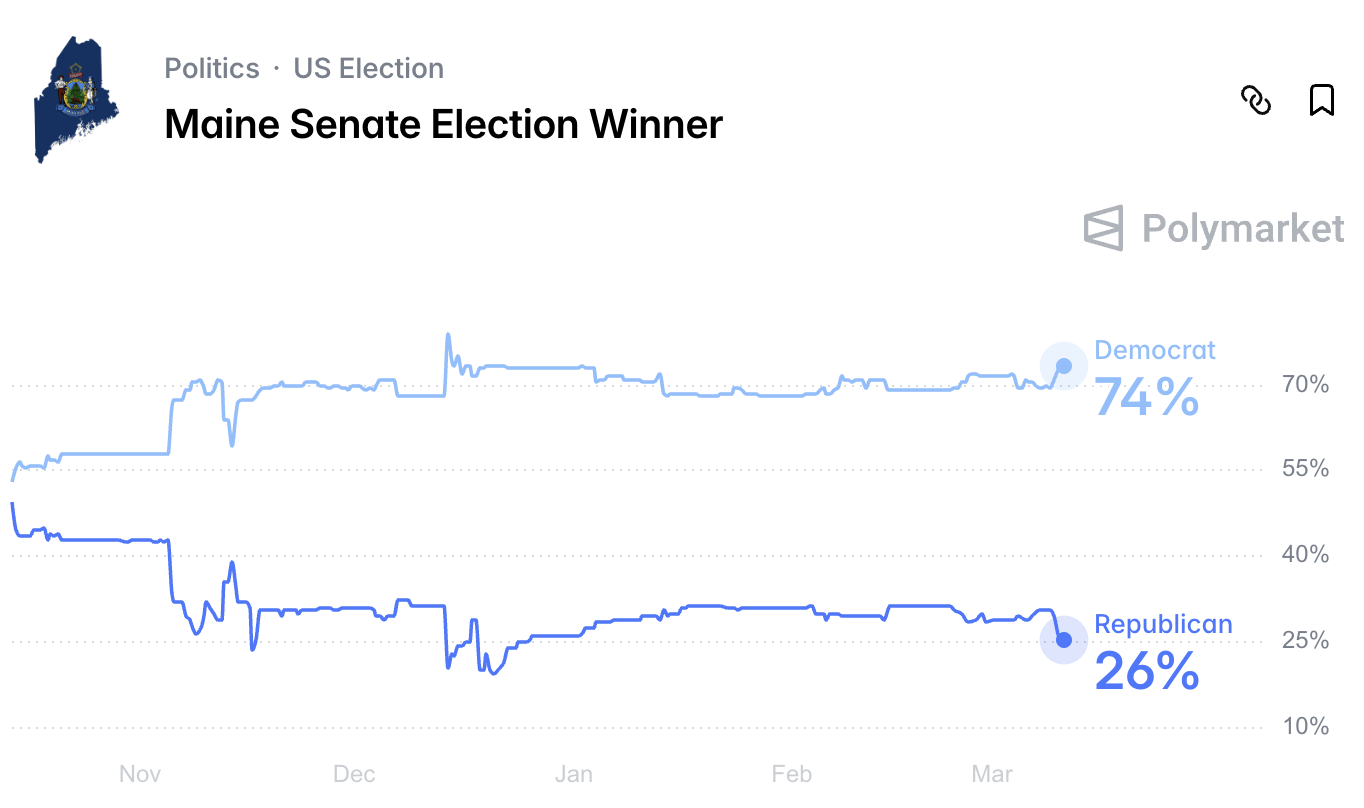The height and width of the screenshot is (808, 1364).
Task: Open the Politics category link
Action: [x=212, y=69]
